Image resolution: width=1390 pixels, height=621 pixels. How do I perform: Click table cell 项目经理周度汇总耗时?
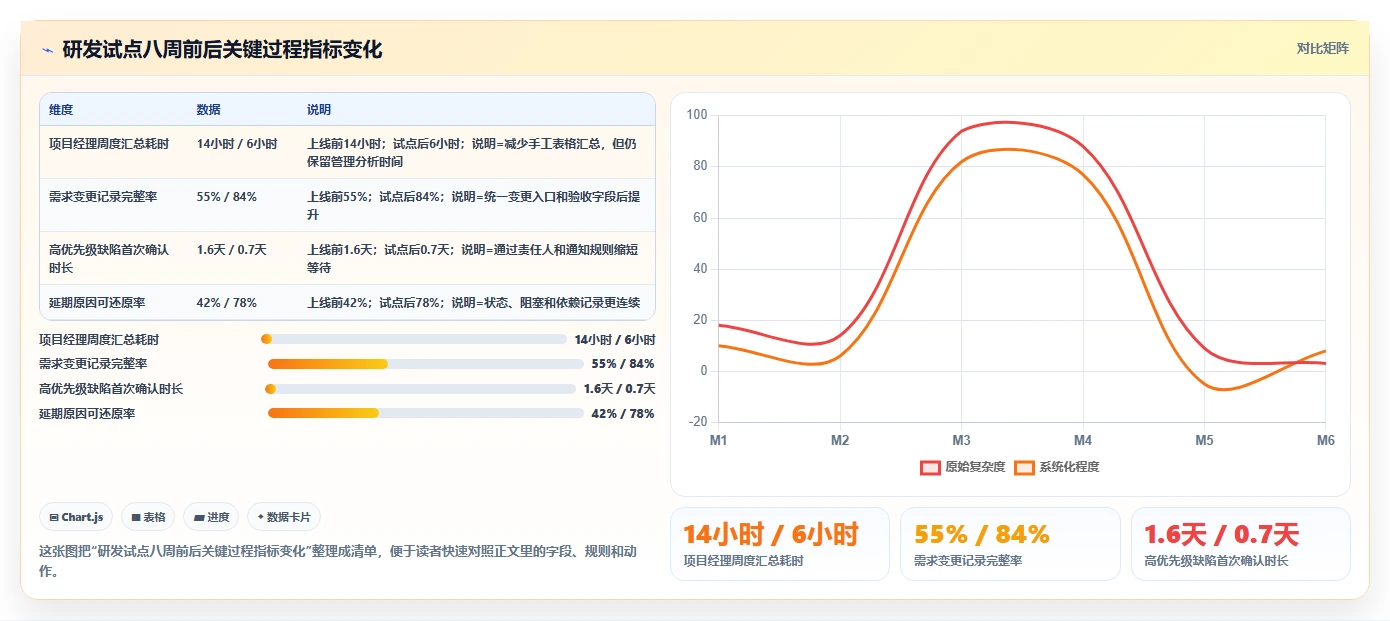pyautogui.click(x=109, y=144)
